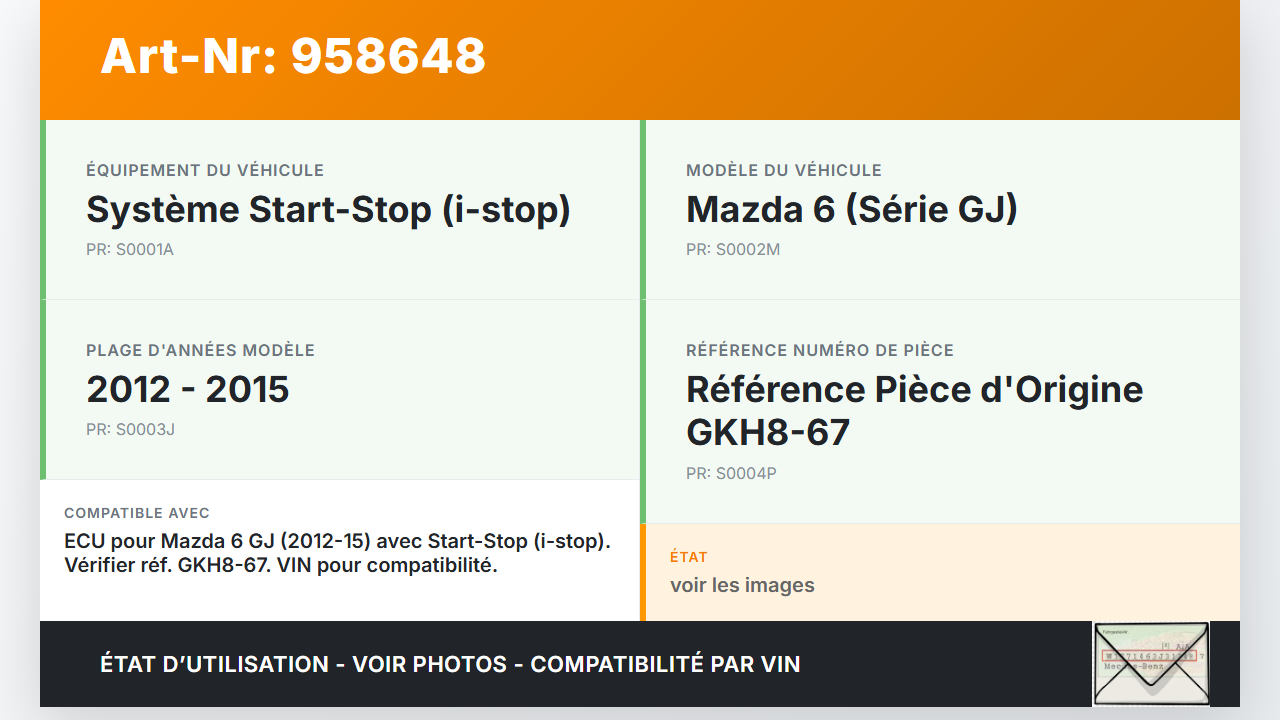Click the PR: S0004P code
Screen dimensions: 1280x720
731,474
